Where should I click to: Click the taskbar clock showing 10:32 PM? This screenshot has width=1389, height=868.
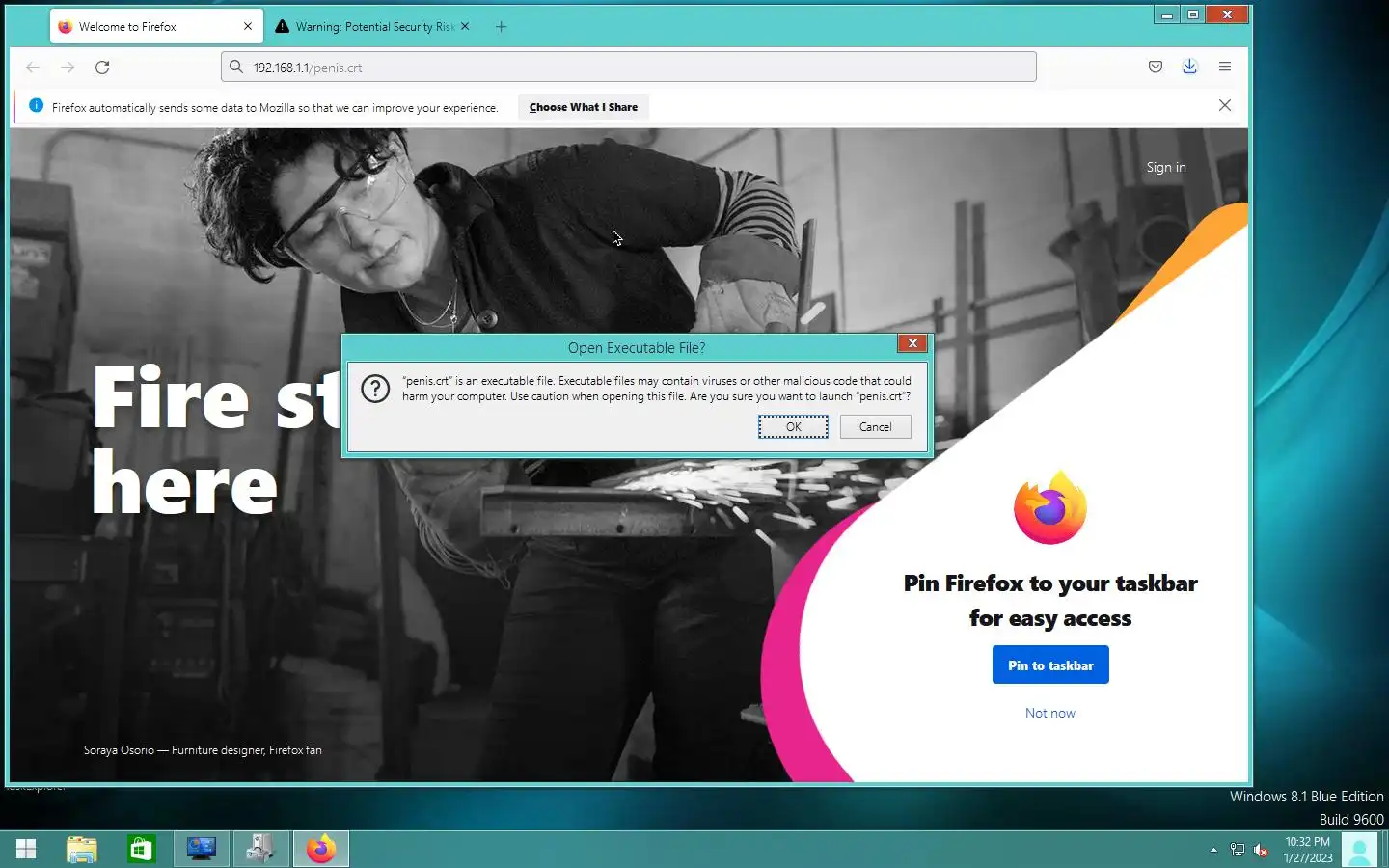coord(1307,850)
